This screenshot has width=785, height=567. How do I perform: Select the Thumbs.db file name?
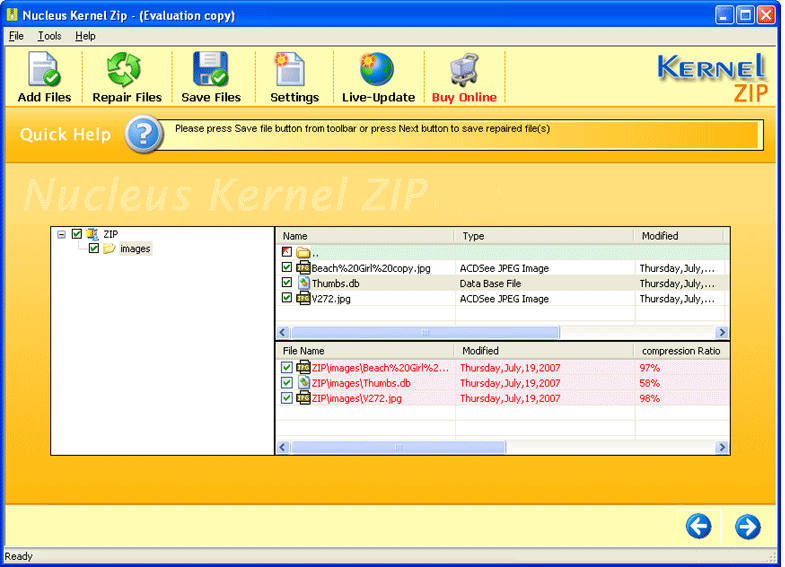click(x=335, y=283)
